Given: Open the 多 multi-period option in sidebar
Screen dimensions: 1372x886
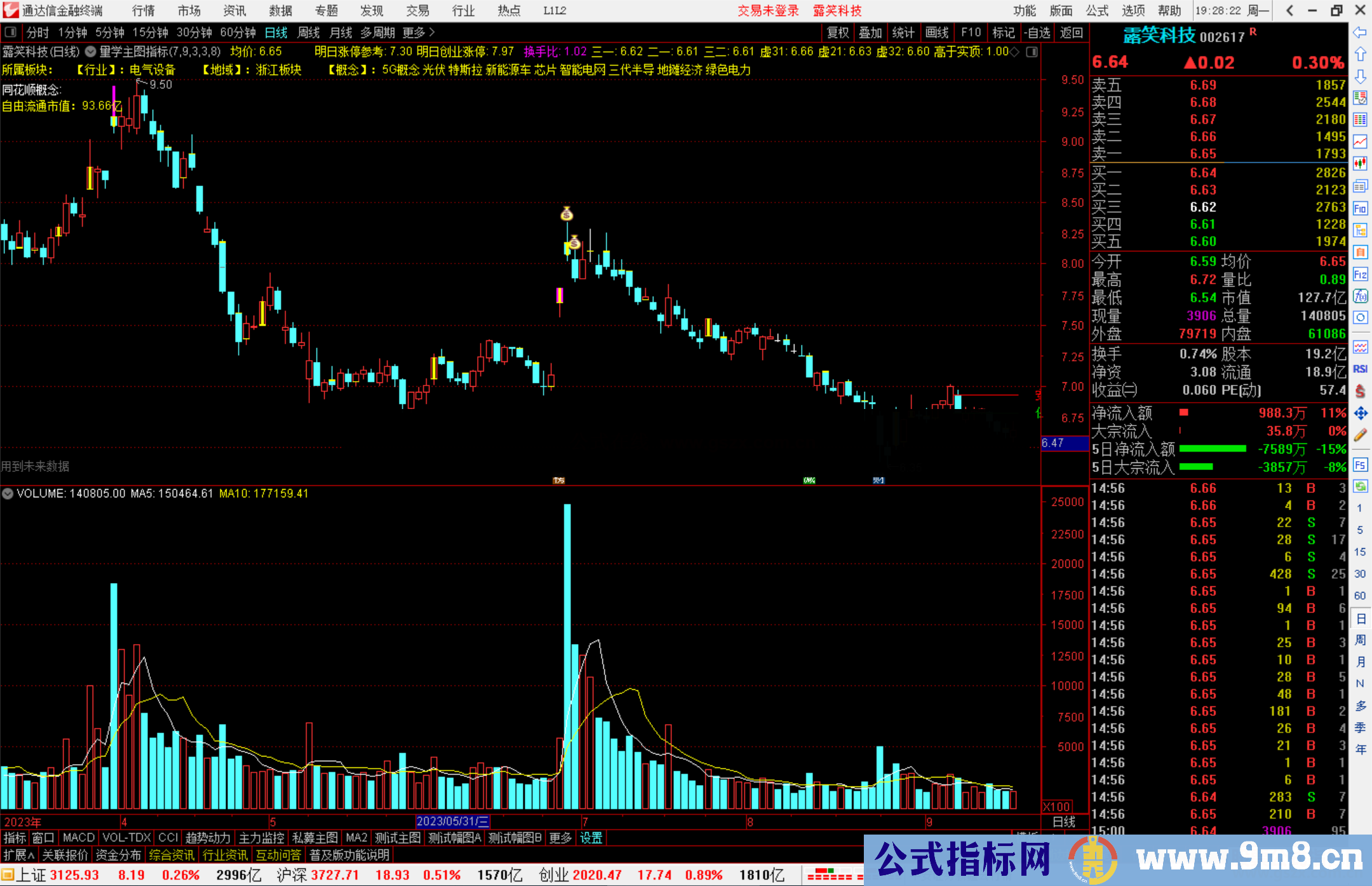Looking at the screenshot, I should click(x=1360, y=706).
